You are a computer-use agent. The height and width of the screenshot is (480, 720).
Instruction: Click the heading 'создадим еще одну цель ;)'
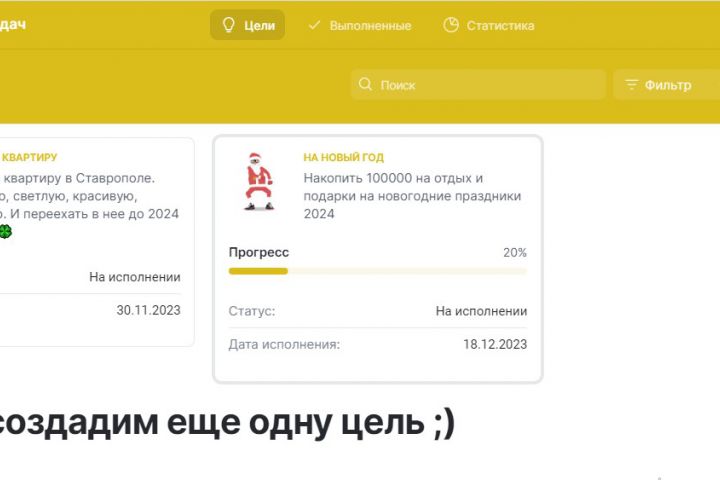(x=227, y=423)
